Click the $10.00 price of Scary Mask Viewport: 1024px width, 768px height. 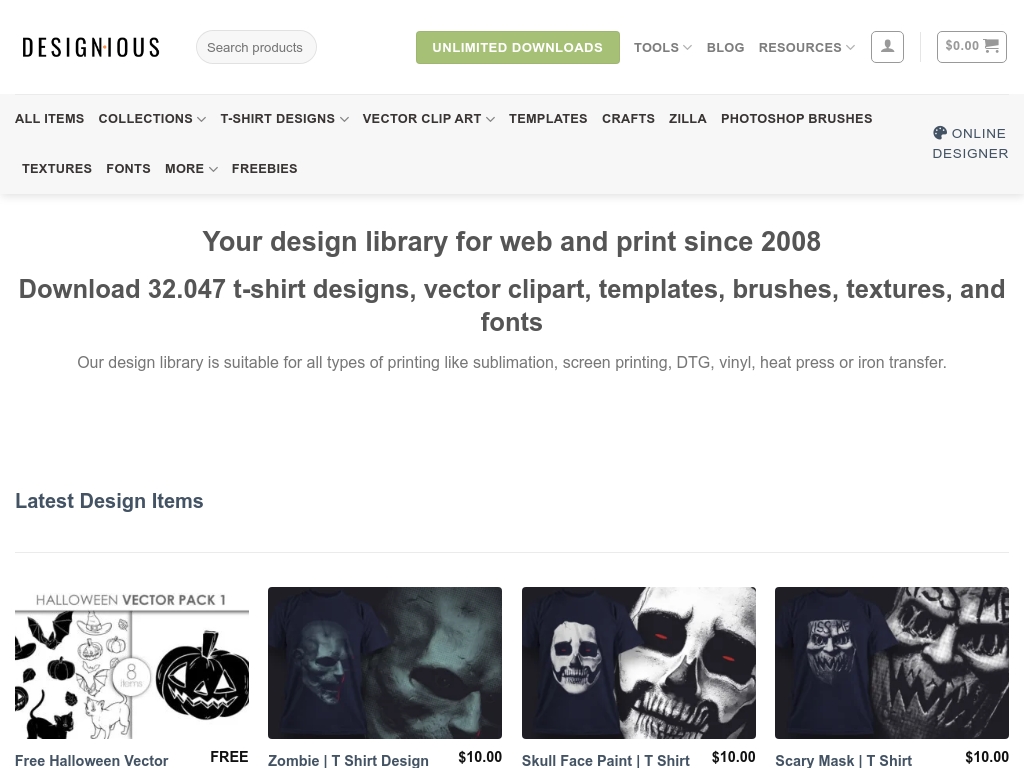point(987,757)
